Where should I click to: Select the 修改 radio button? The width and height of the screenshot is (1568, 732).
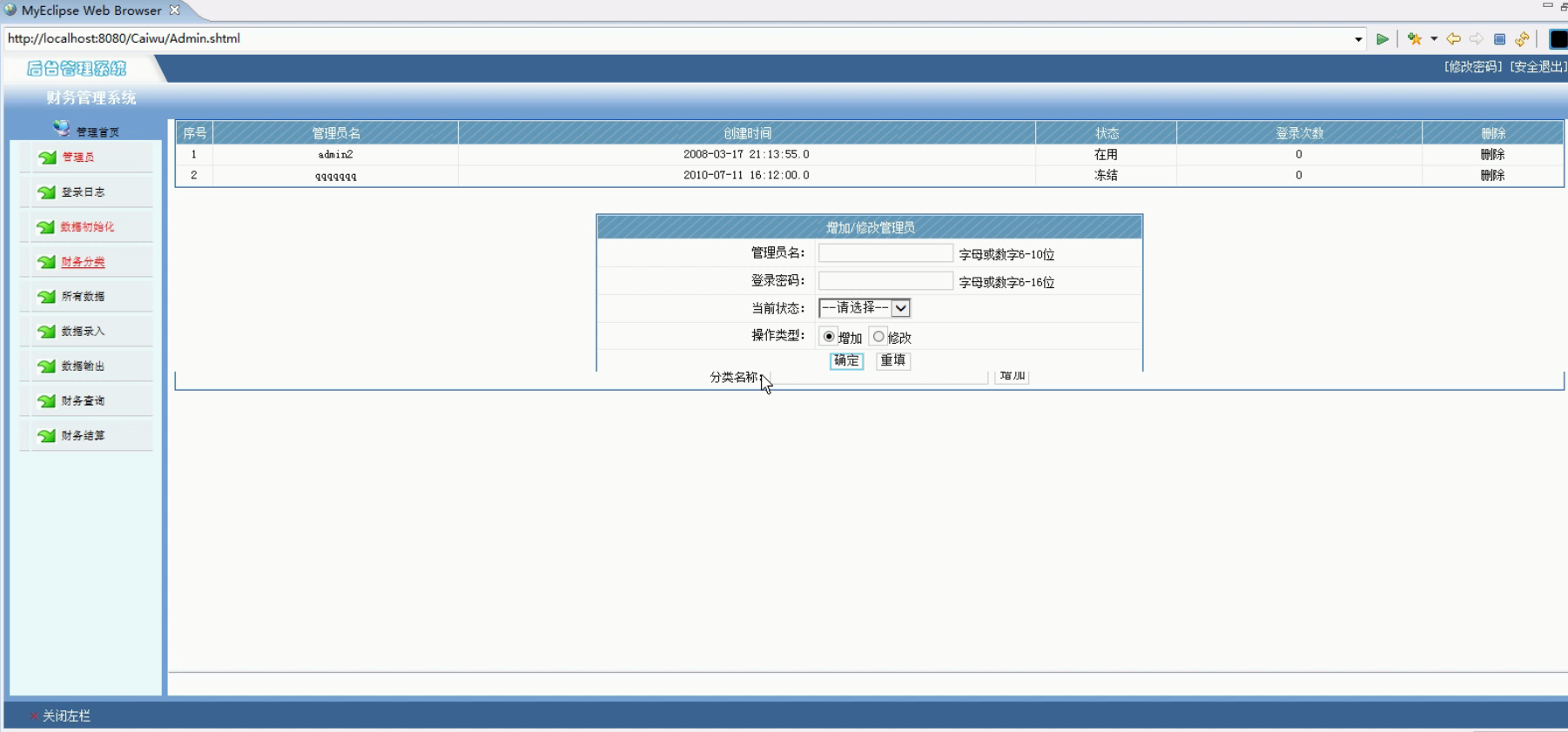878,337
